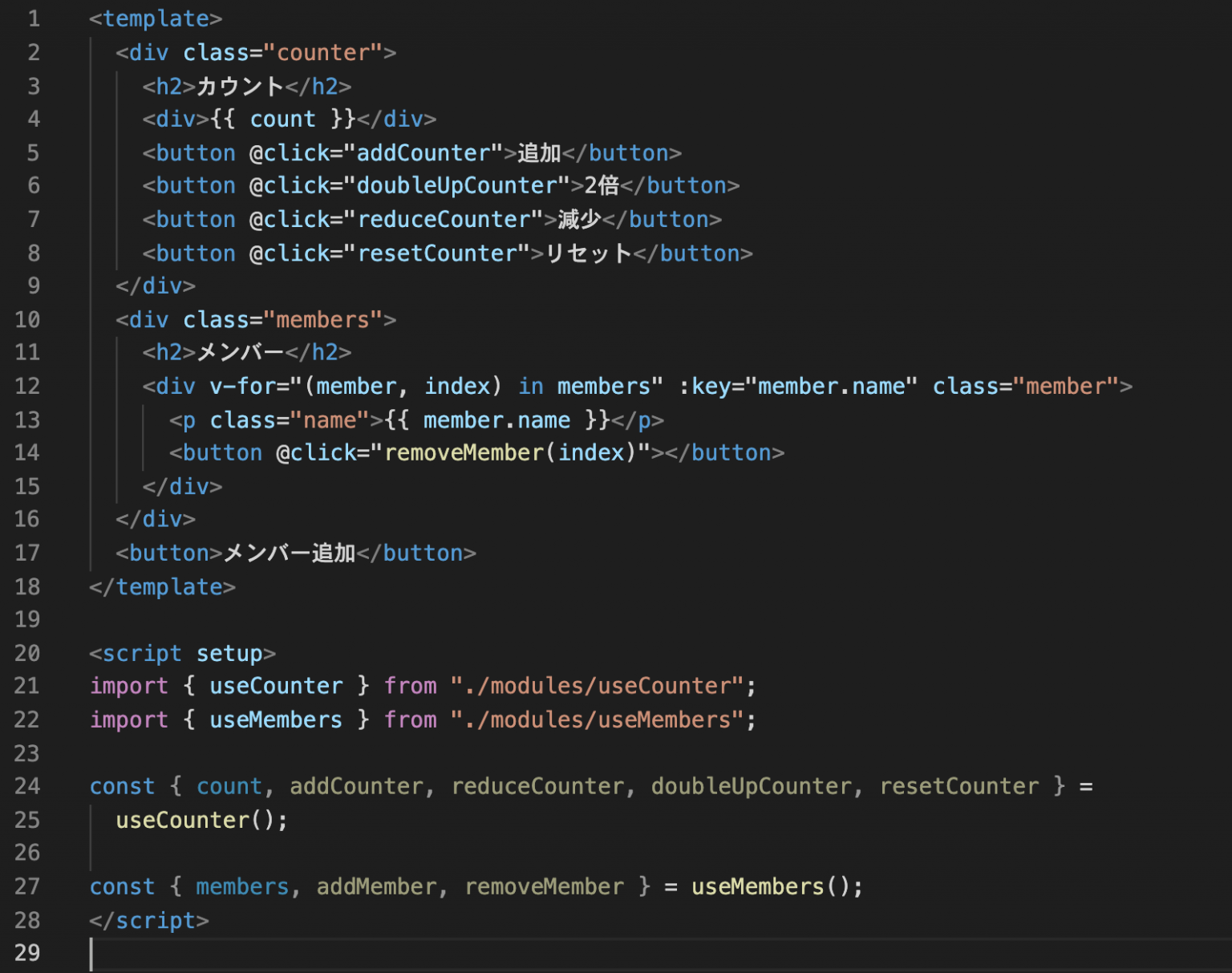Select the word useCounter on line 21
This screenshot has height=973, width=1232.
coord(276,686)
